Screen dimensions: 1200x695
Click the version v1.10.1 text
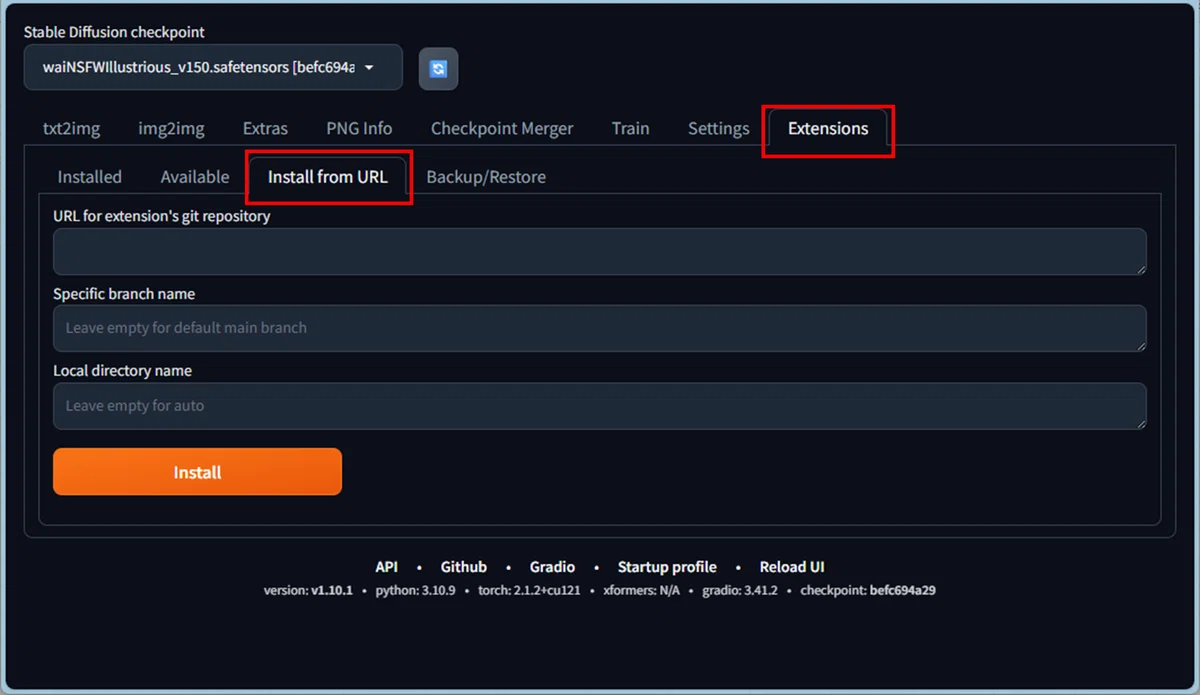click(x=308, y=591)
